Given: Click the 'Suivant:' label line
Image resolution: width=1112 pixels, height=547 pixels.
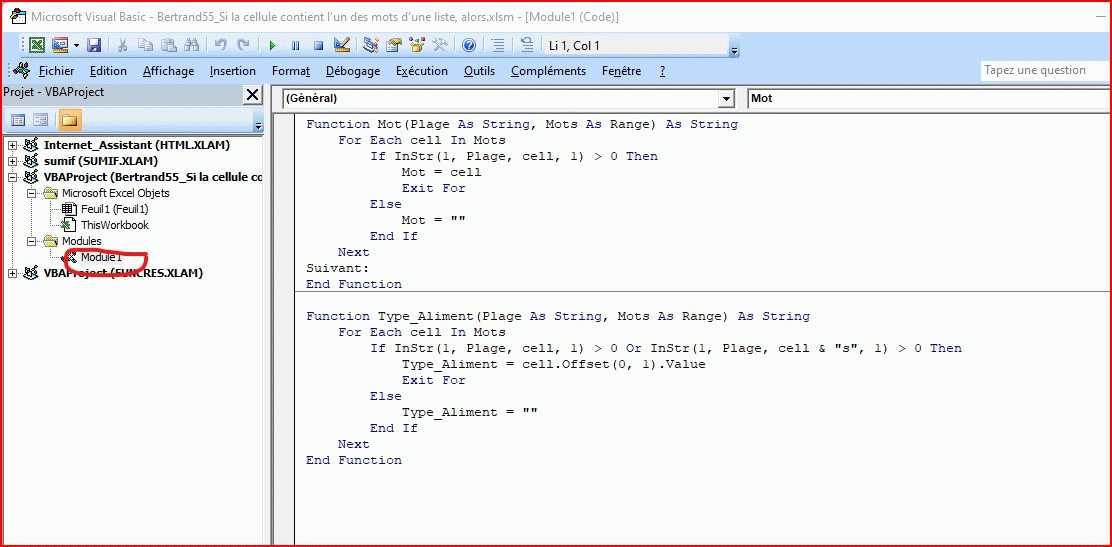Looking at the screenshot, I should click(338, 268).
